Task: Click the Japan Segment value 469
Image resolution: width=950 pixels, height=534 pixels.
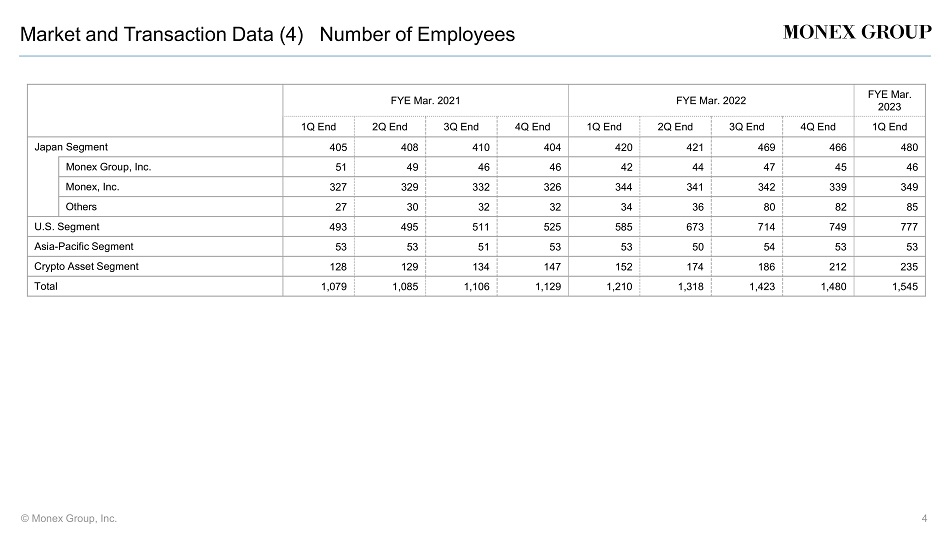Action: tap(766, 147)
